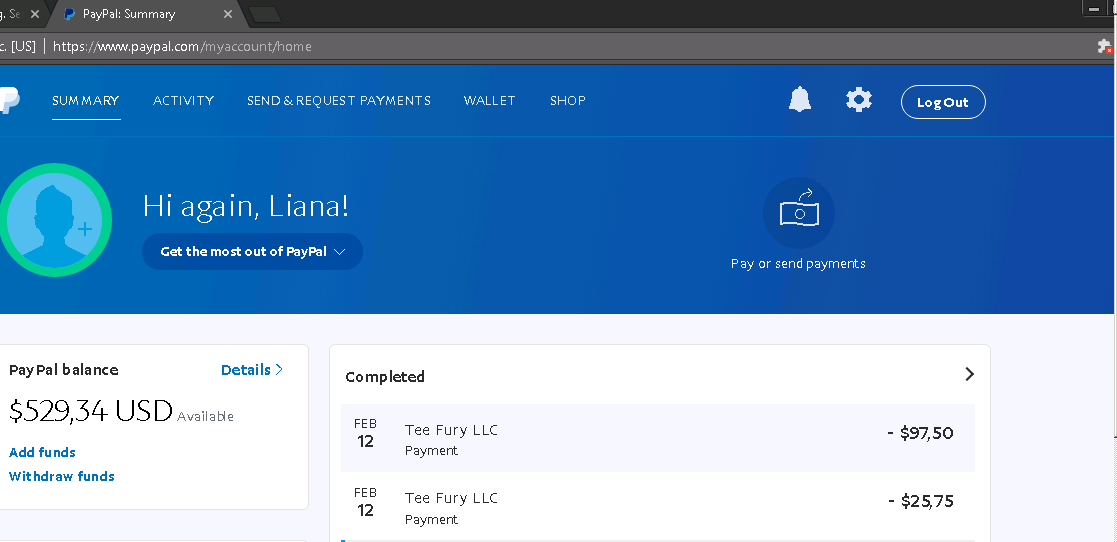Open the Tee Fury LLC $97,50 payment

pos(658,438)
